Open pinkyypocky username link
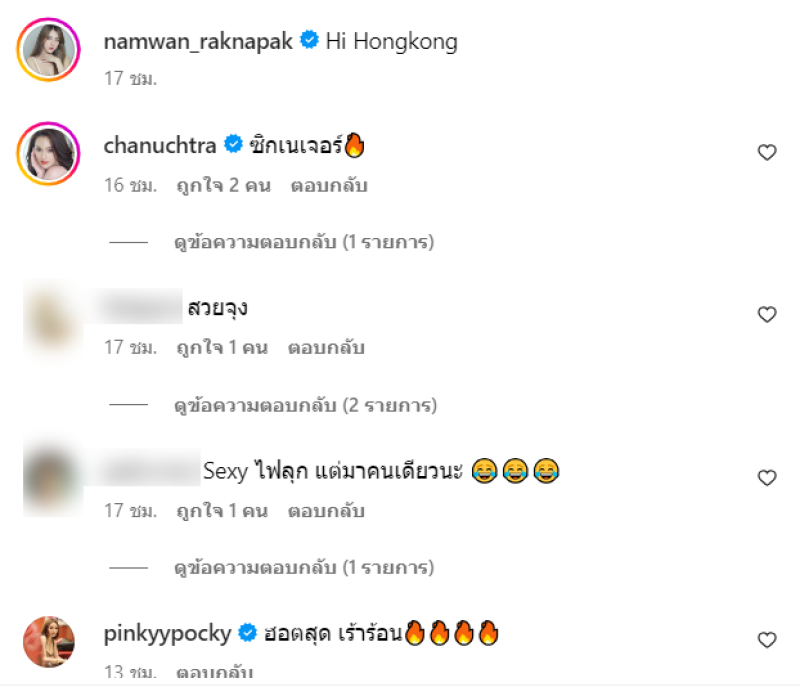 coord(167,634)
